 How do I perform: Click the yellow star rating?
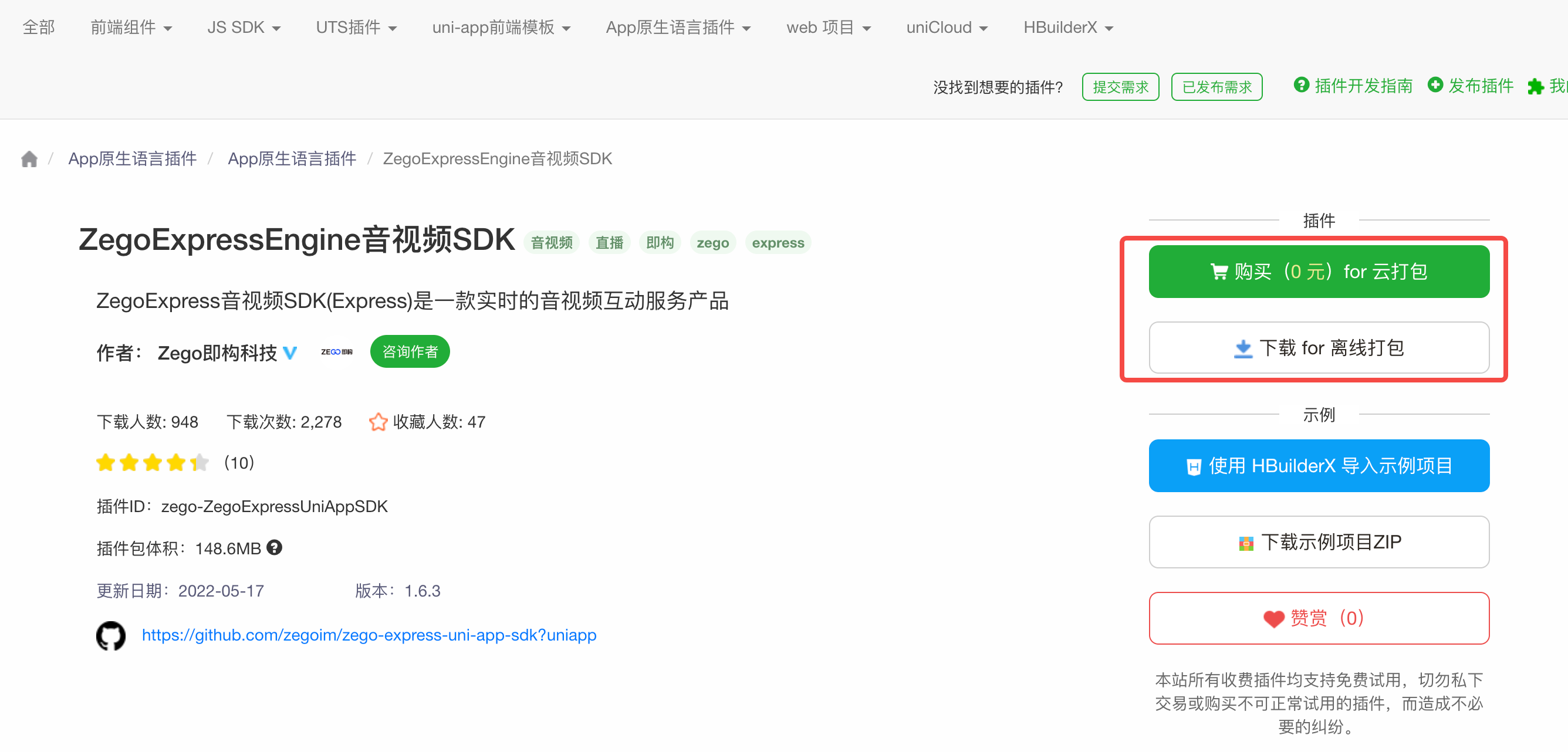pyautogui.click(x=152, y=463)
